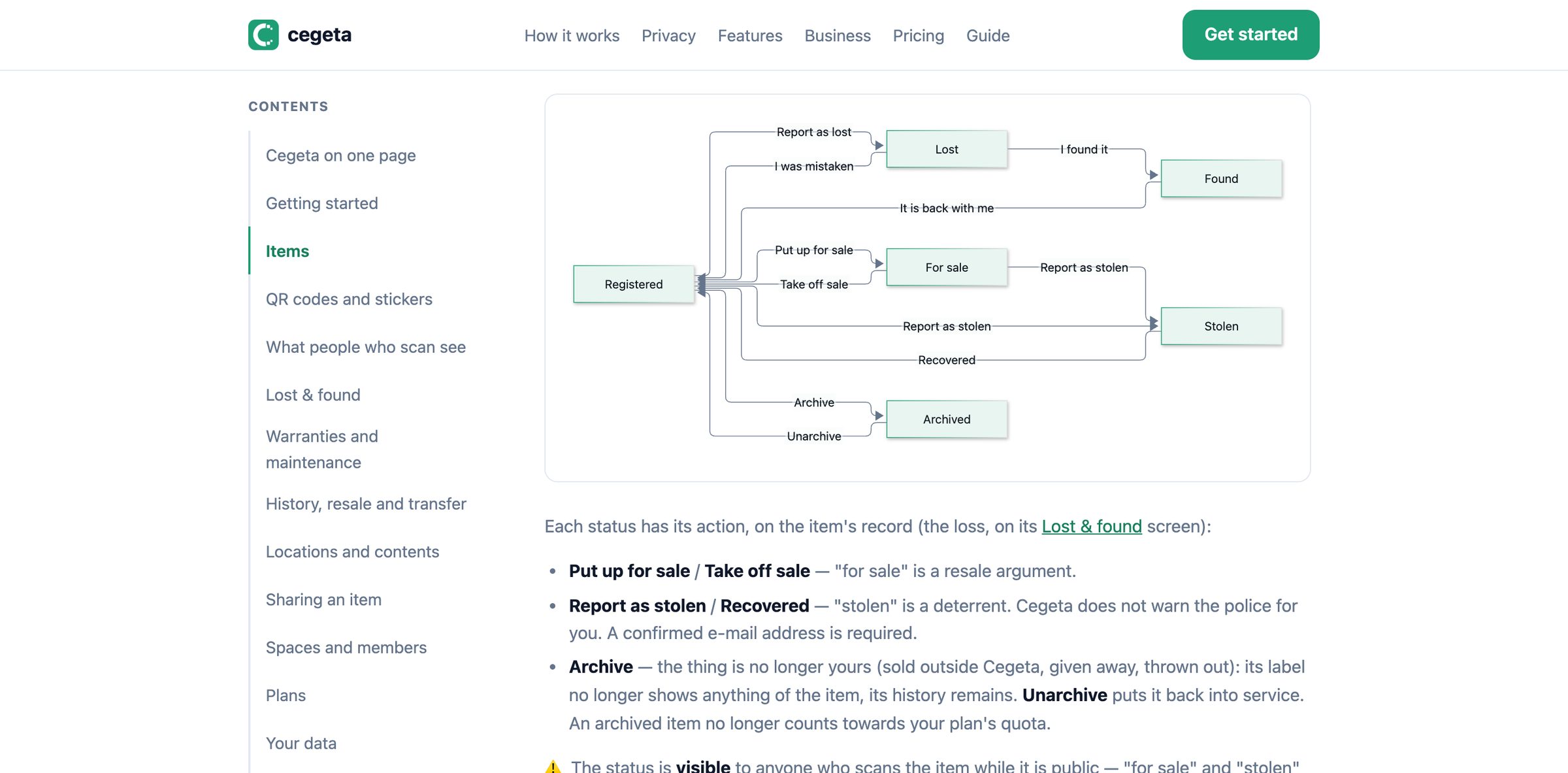Open Cegeta on one page
This screenshot has width=1568, height=773.
click(x=341, y=156)
